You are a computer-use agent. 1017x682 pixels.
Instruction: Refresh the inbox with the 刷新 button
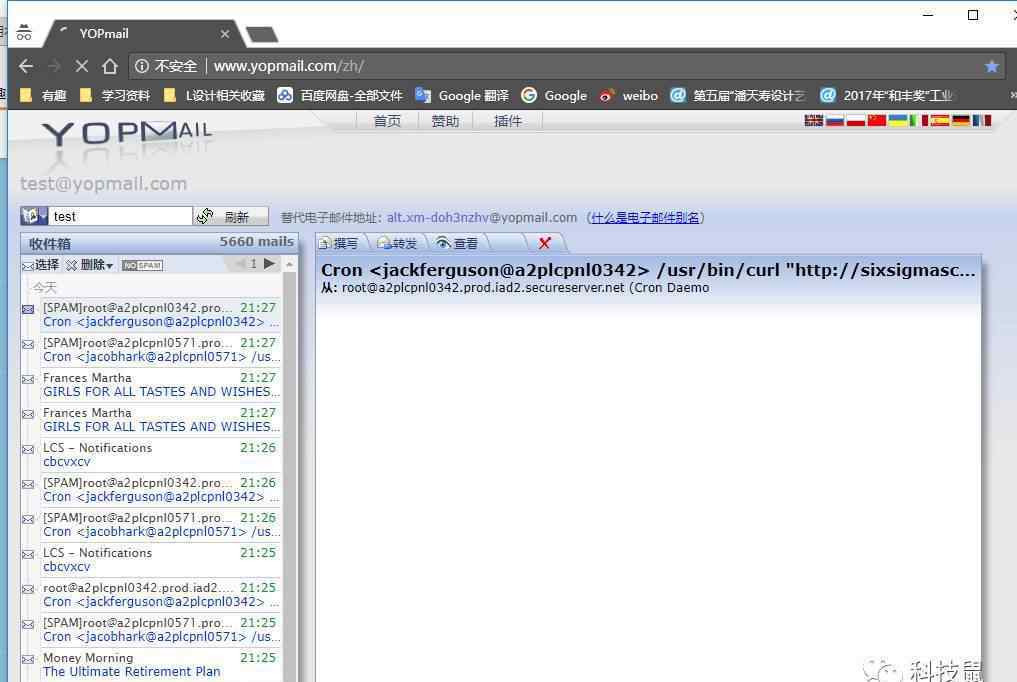pos(232,217)
